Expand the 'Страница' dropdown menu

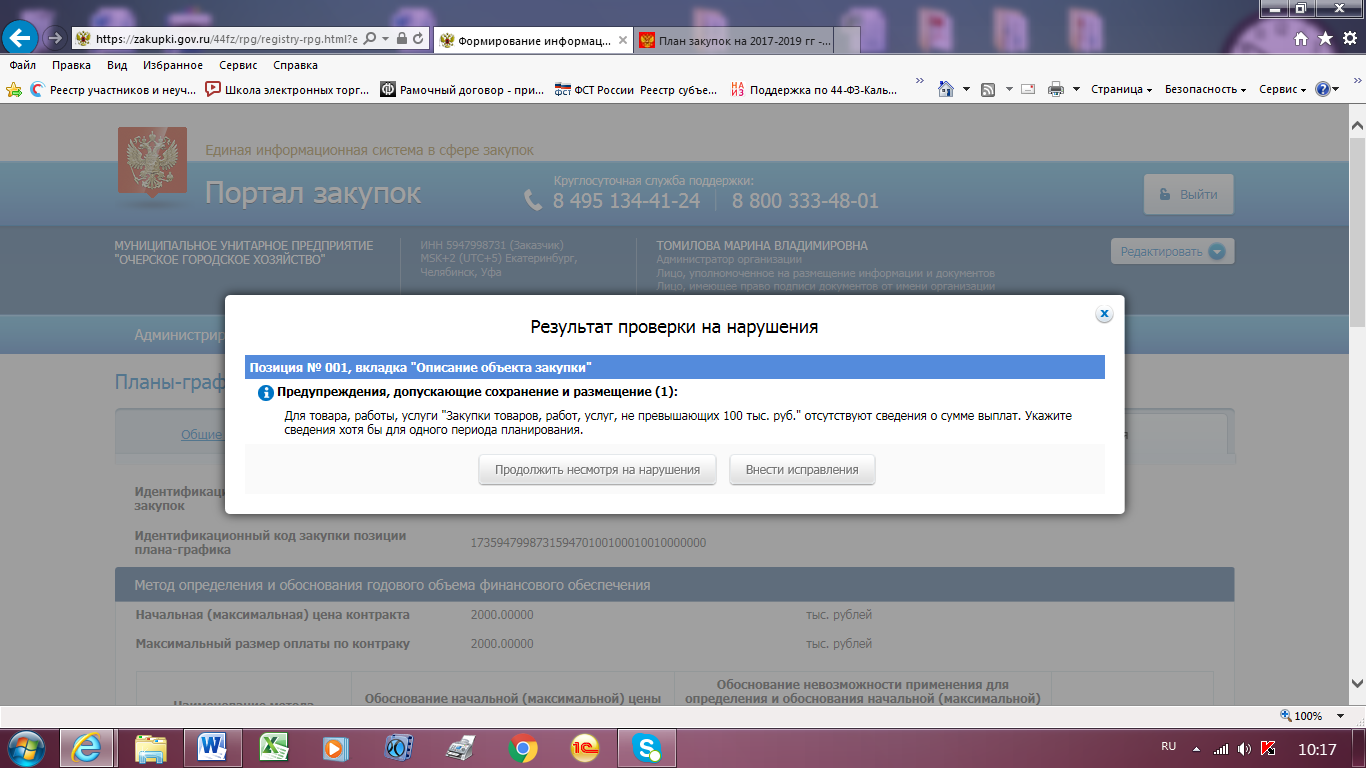tap(1121, 89)
